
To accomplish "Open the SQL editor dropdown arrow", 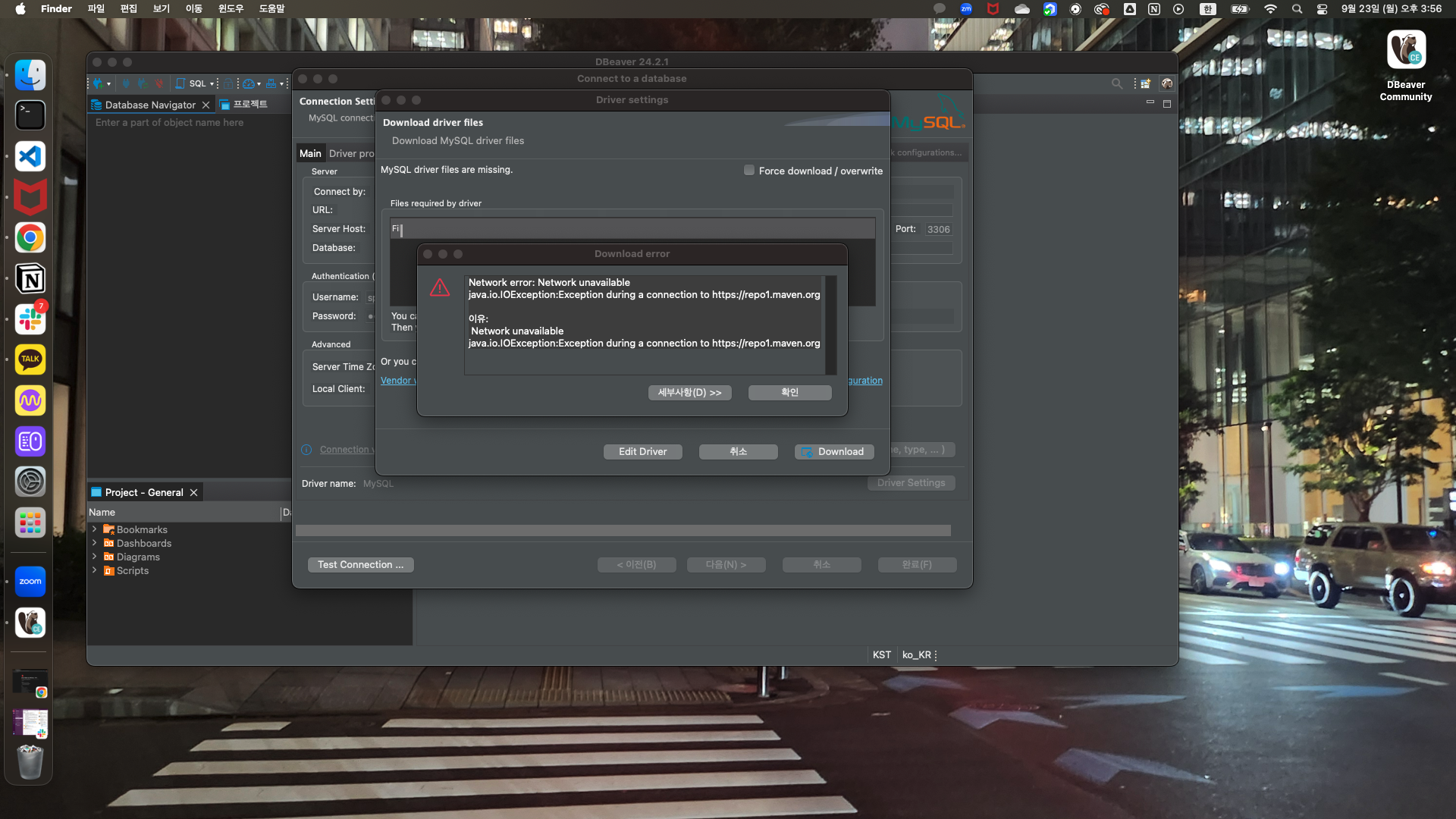I will (212, 84).
